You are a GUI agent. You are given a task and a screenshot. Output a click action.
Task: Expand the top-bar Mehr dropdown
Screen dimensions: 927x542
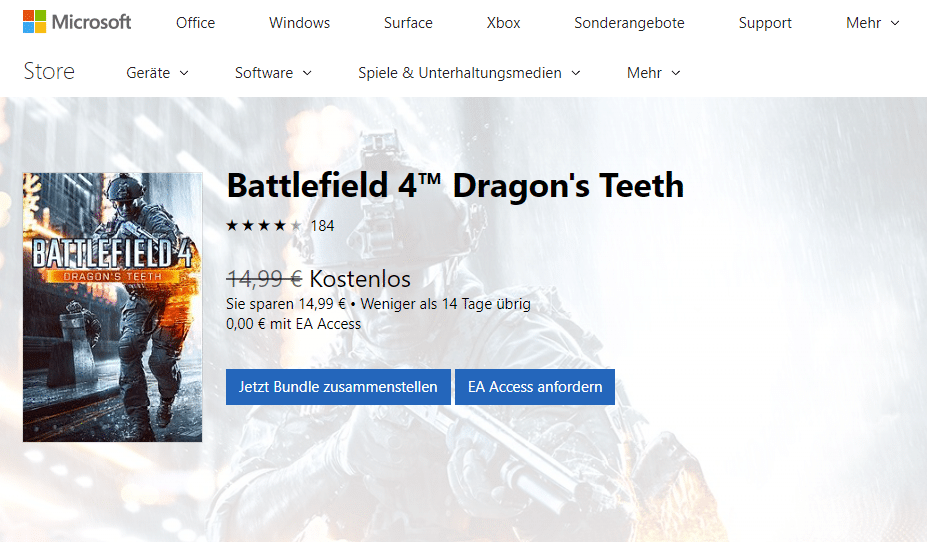click(872, 23)
